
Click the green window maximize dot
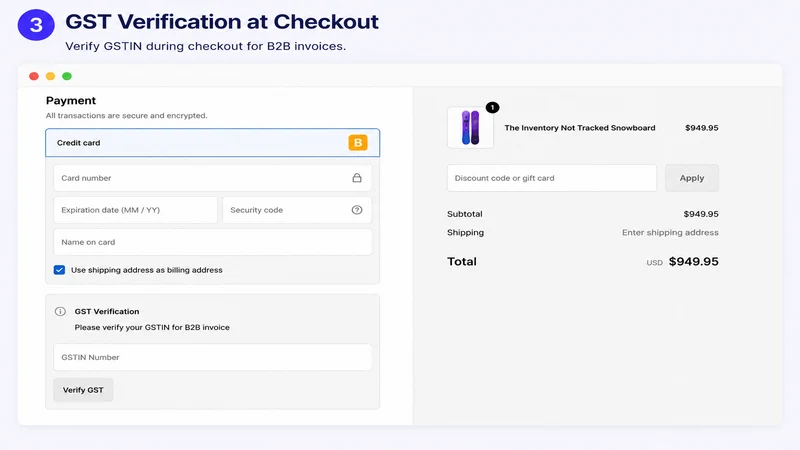click(x=67, y=76)
